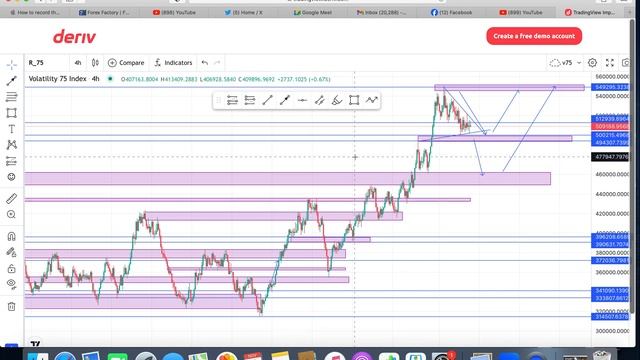Select the crosshair cursor tool in left sidebar

pyautogui.click(x=11, y=65)
